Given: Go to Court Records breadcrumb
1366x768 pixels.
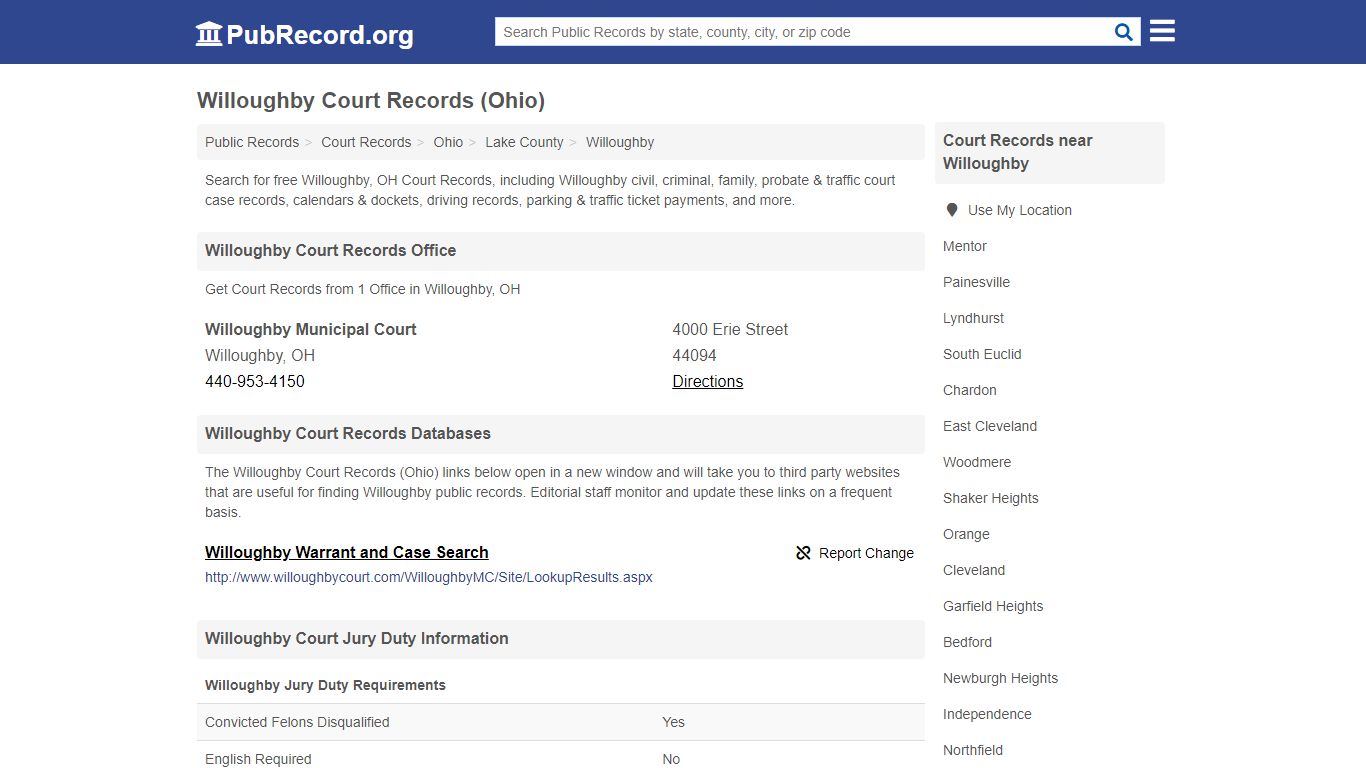Looking at the screenshot, I should pyautogui.click(x=366, y=142).
